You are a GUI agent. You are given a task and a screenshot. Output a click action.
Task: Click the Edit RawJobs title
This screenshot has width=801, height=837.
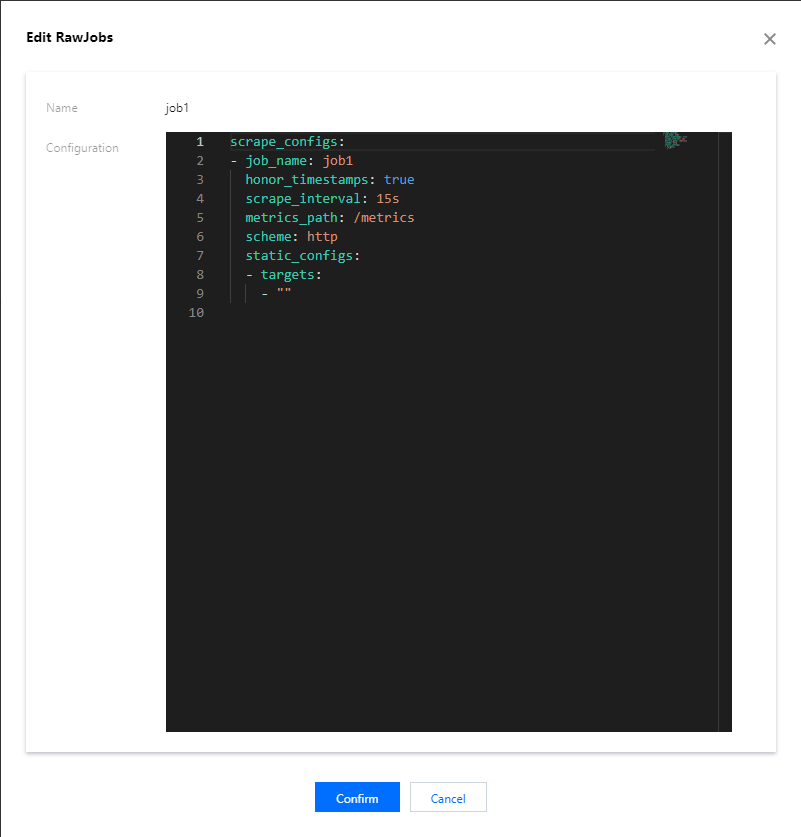coord(69,37)
